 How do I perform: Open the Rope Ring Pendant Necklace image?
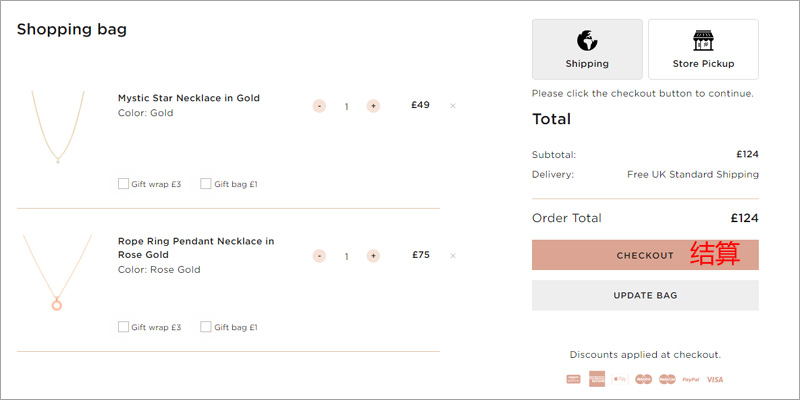(x=57, y=272)
